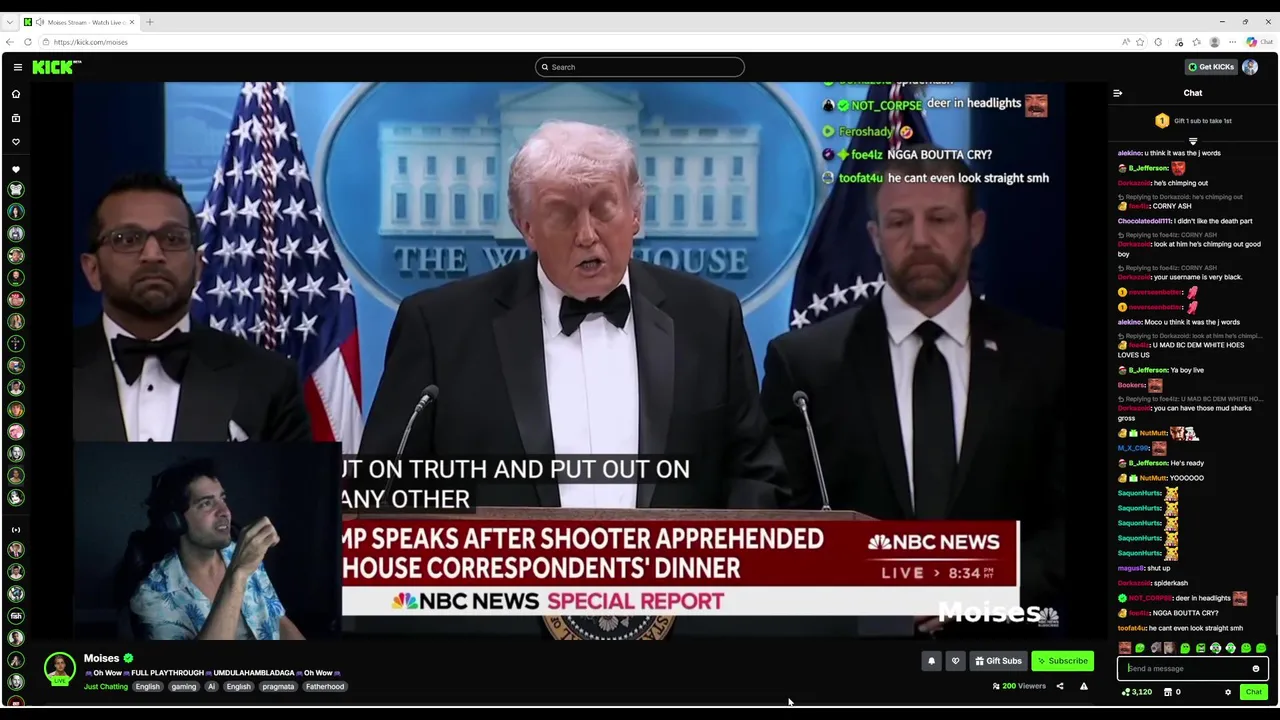Click the Moises channel name

coord(101,658)
